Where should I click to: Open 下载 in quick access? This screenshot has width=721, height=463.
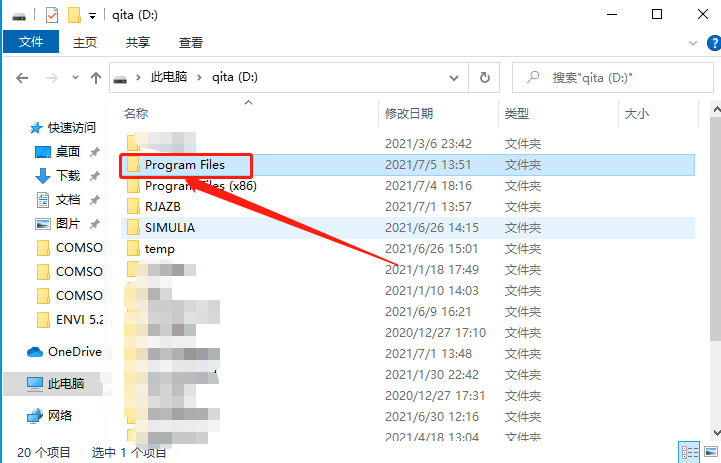pyautogui.click(x=68, y=175)
